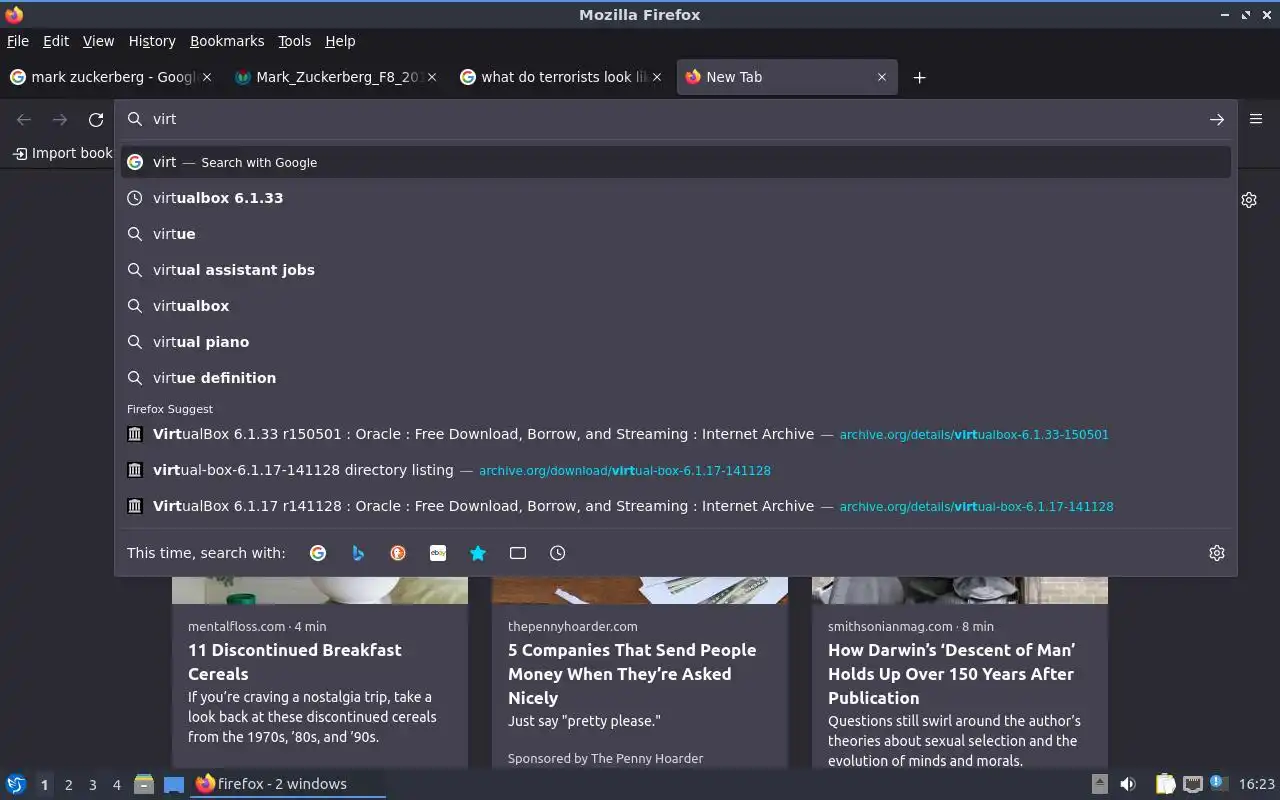Image resolution: width=1280 pixels, height=800 pixels.
Task: Click the network monitor icon in tray
Action: pos(1192,784)
